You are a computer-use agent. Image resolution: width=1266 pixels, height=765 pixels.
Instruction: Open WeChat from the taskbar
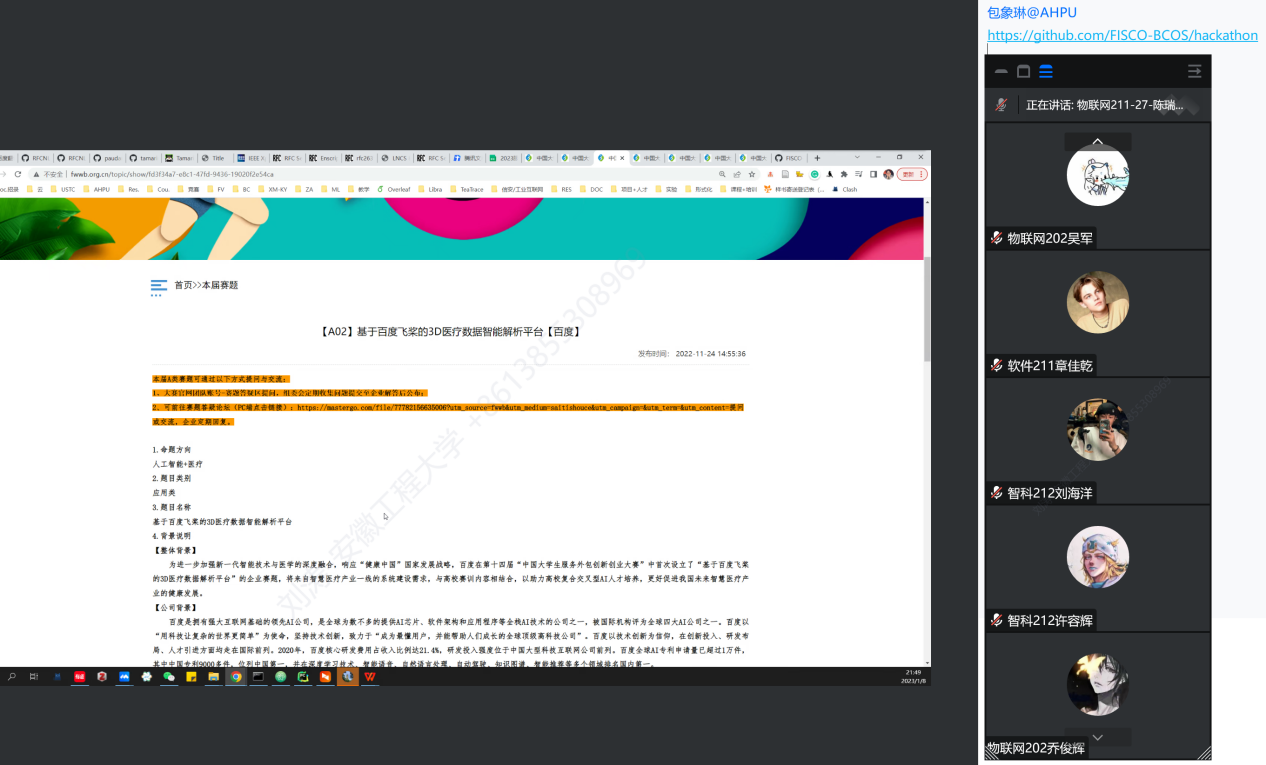169,677
